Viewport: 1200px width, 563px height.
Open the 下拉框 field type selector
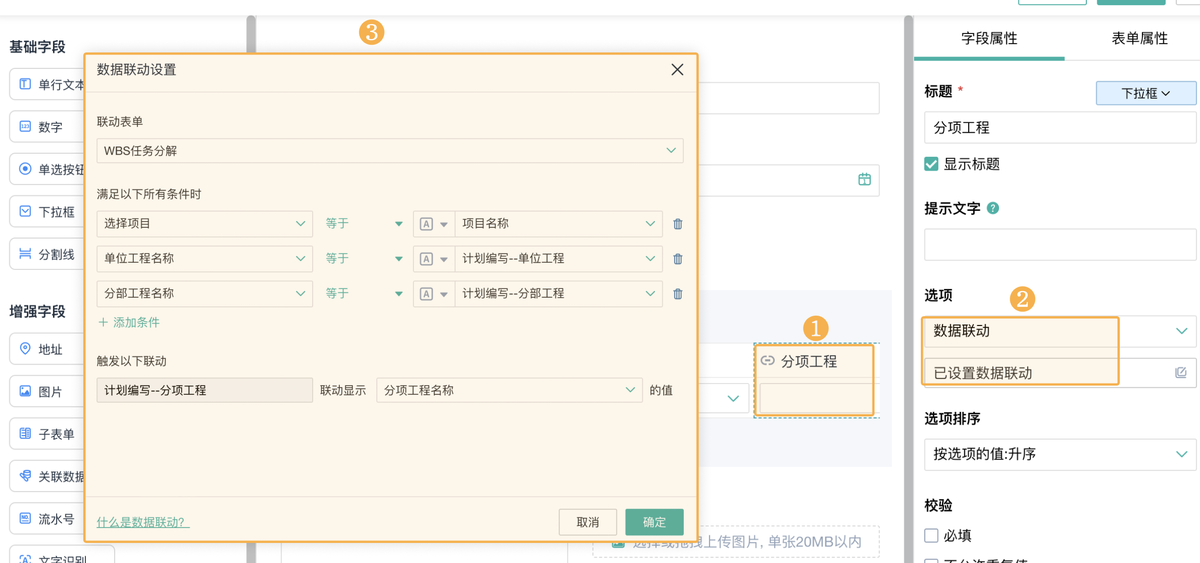tap(1146, 93)
